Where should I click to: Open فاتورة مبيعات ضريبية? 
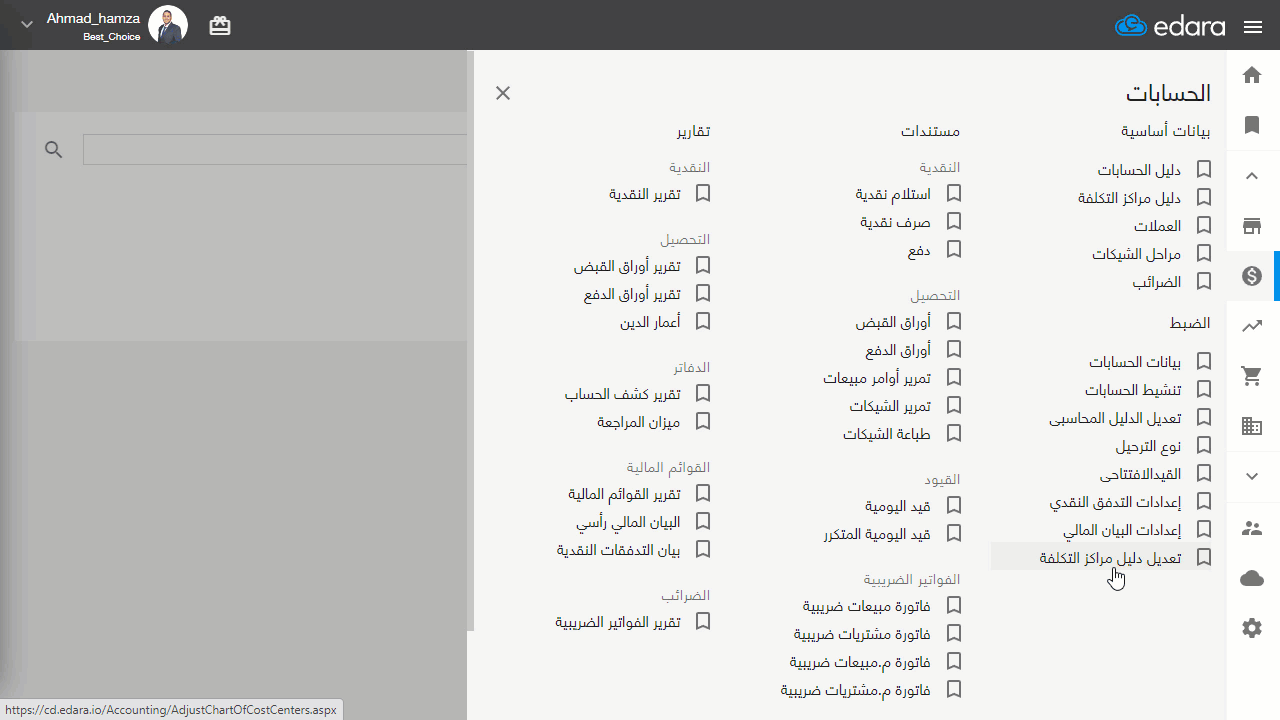tap(867, 606)
